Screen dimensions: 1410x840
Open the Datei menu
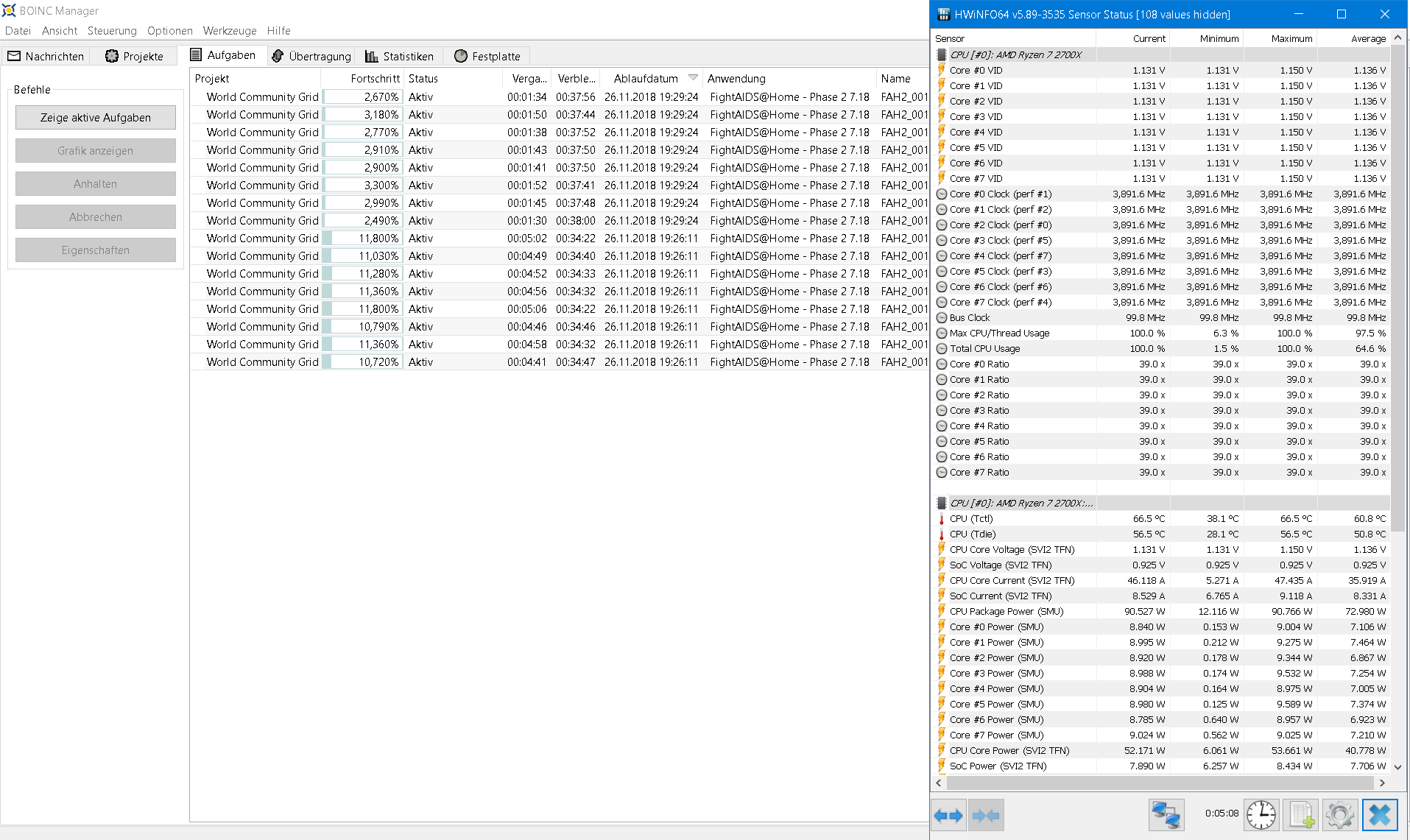coord(18,31)
